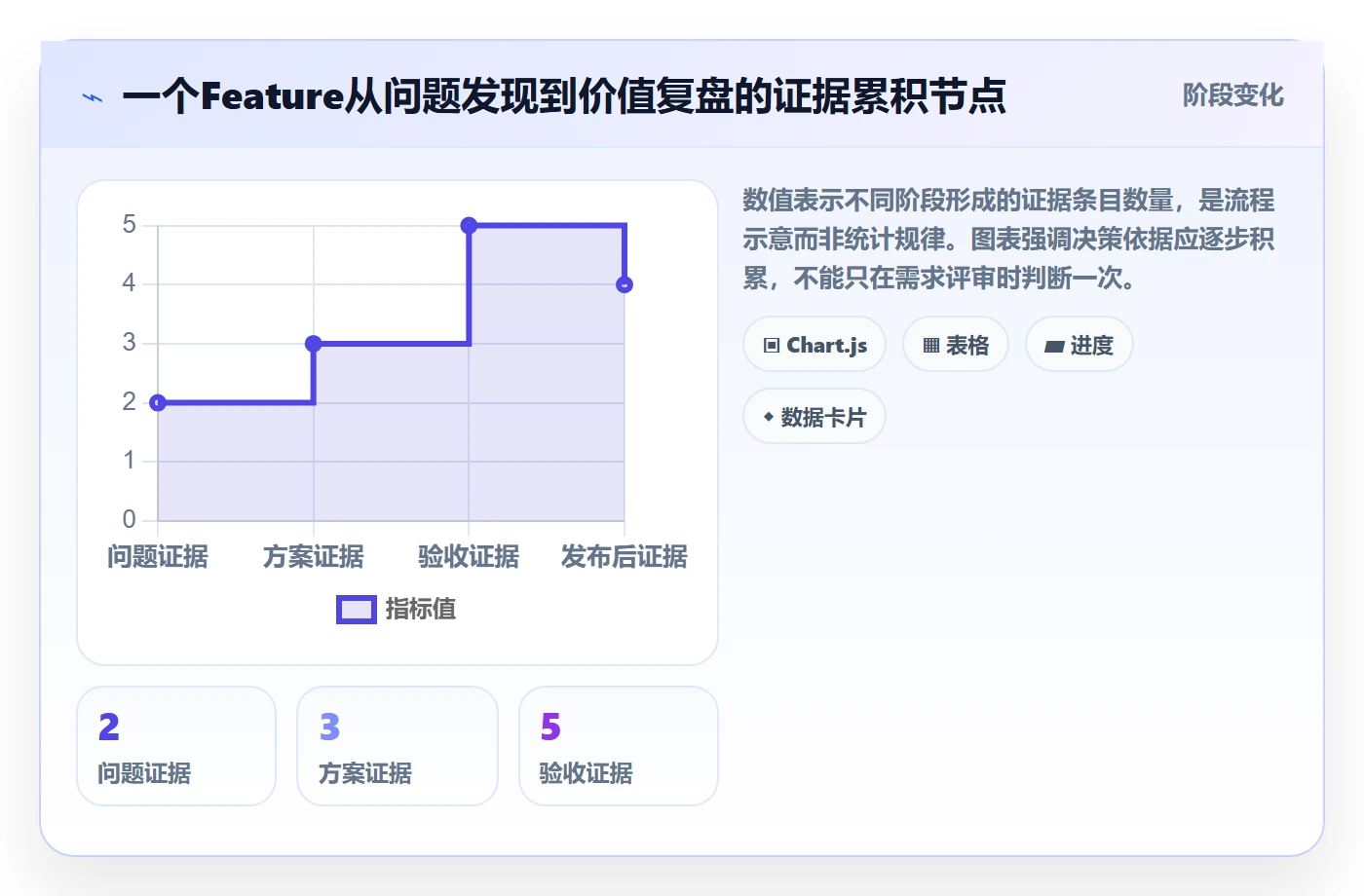Click the 发布后证据 x-axis label
Viewport: 1364px width, 896px height.
625,557
